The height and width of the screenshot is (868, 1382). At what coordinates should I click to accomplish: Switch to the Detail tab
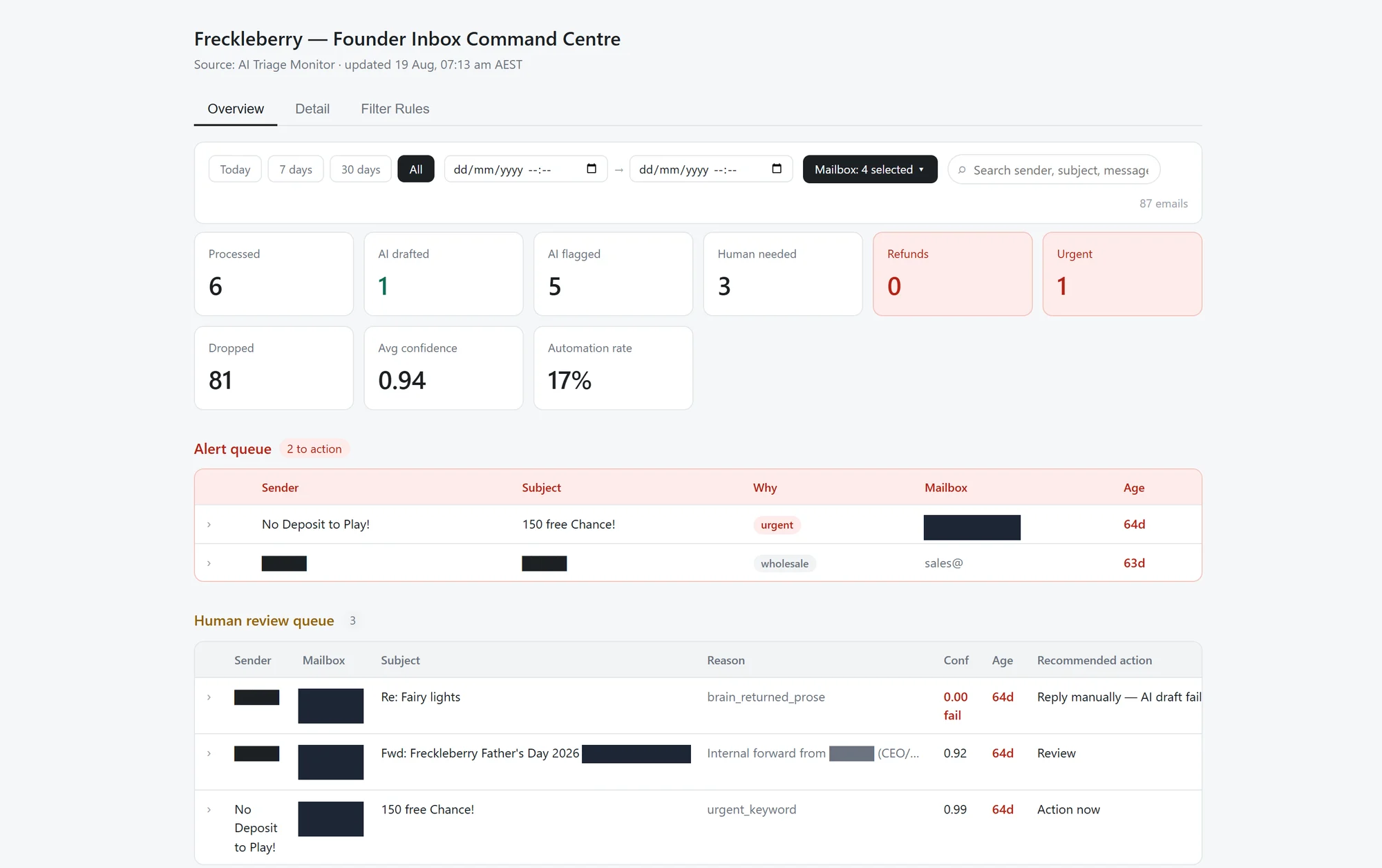(312, 109)
